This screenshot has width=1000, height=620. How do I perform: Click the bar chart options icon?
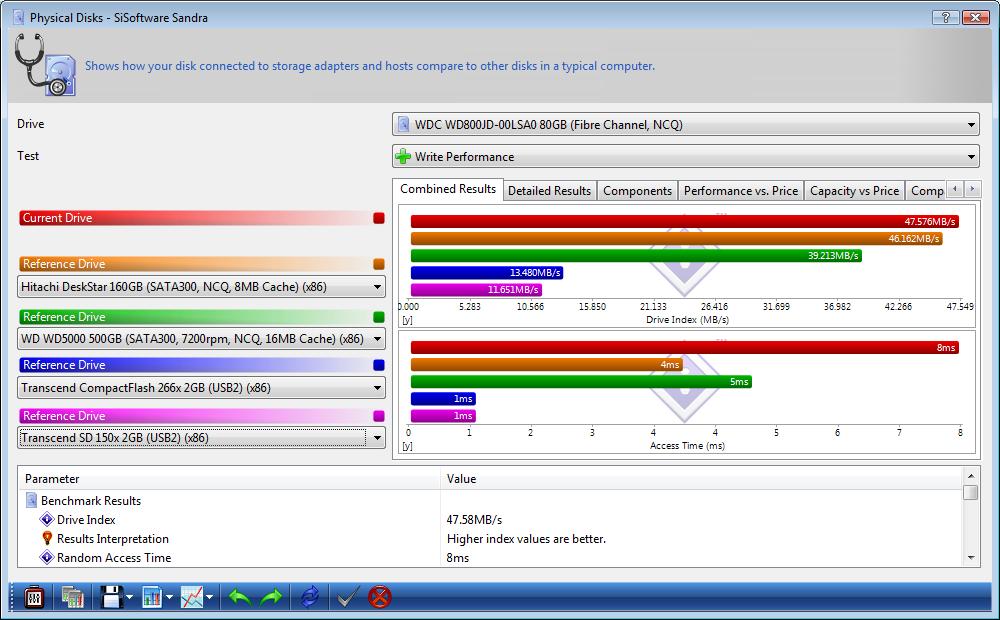tap(152, 598)
